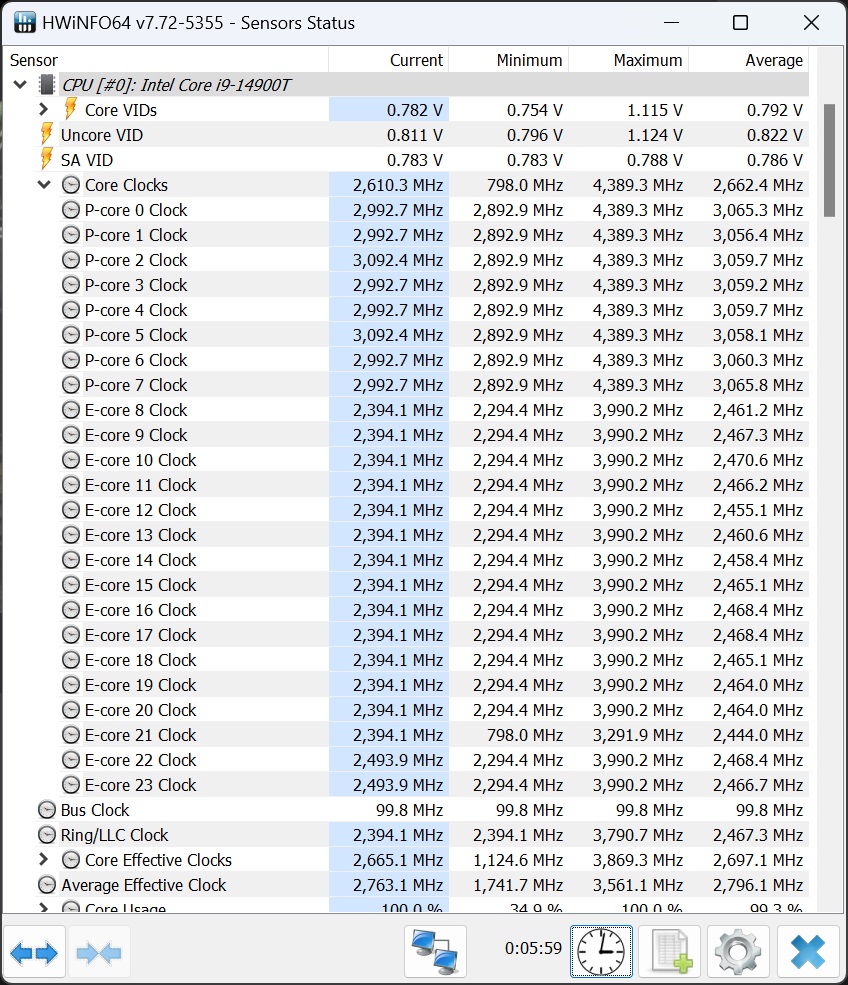Select the E-core 22 Clock row label
The height and width of the screenshot is (985, 848).
click(x=141, y=759)
